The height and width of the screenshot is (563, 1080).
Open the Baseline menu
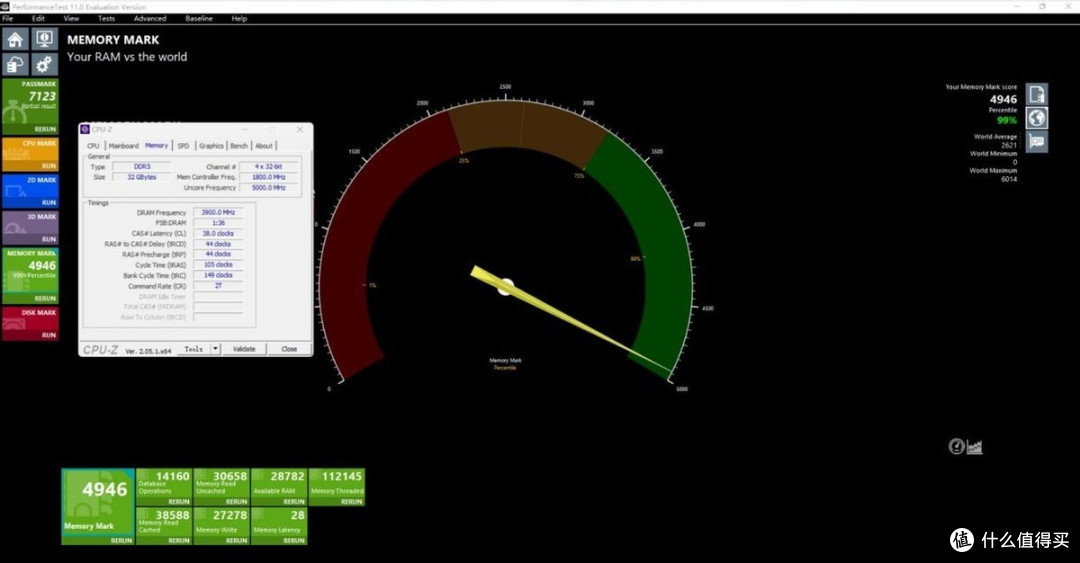(x=198, y=19)
